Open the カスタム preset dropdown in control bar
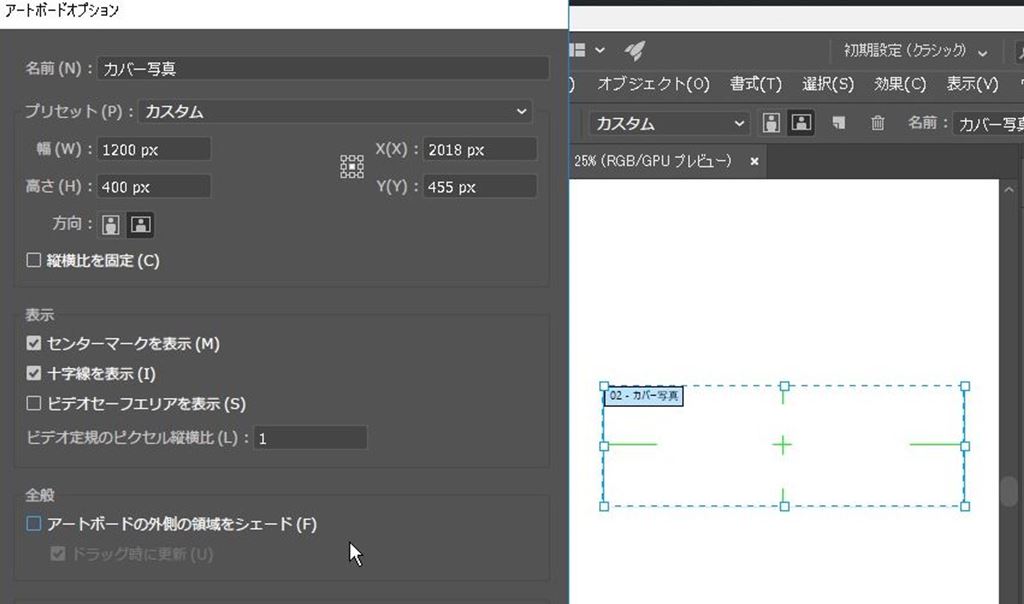1024x604 pixels. pos(668,124)
